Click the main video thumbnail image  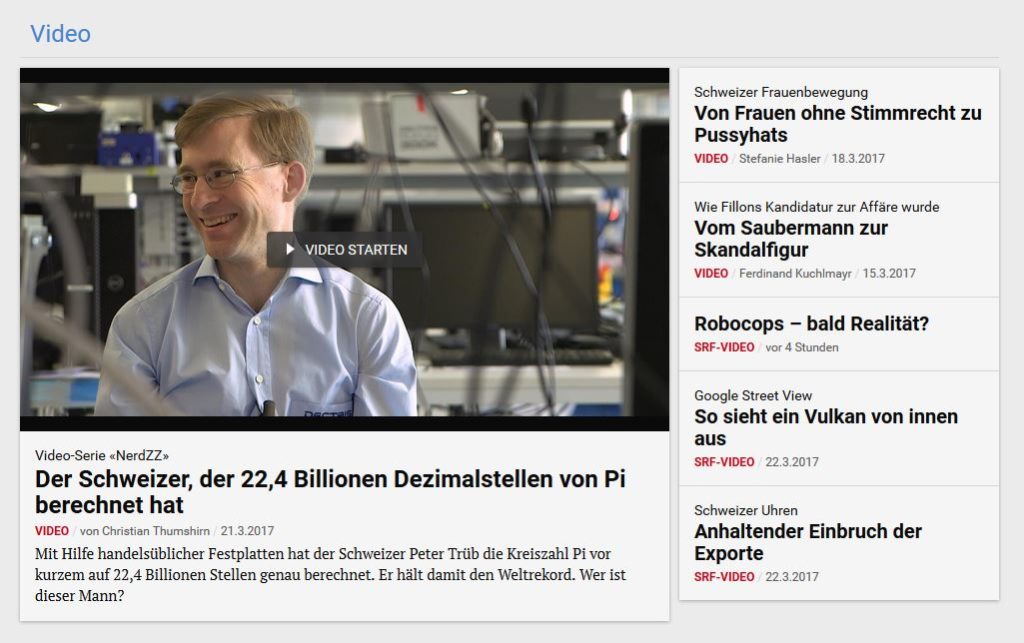point(344,249)
